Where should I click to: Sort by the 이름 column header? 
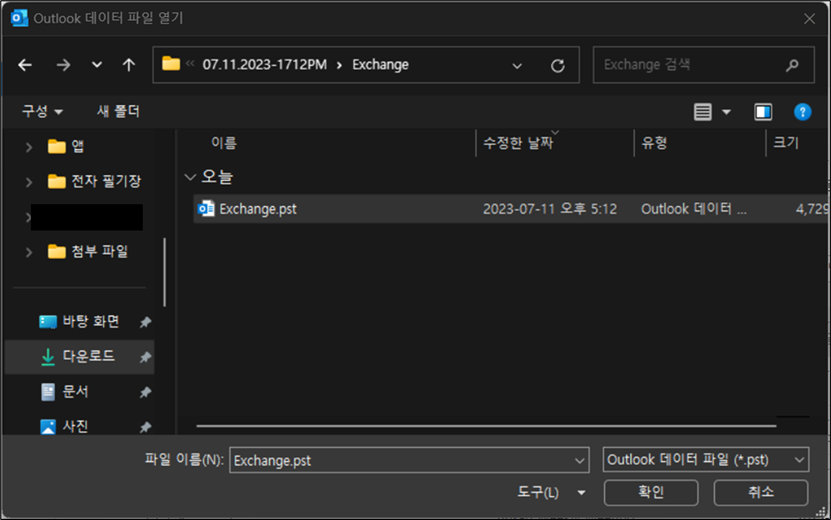tap(224, 143)
